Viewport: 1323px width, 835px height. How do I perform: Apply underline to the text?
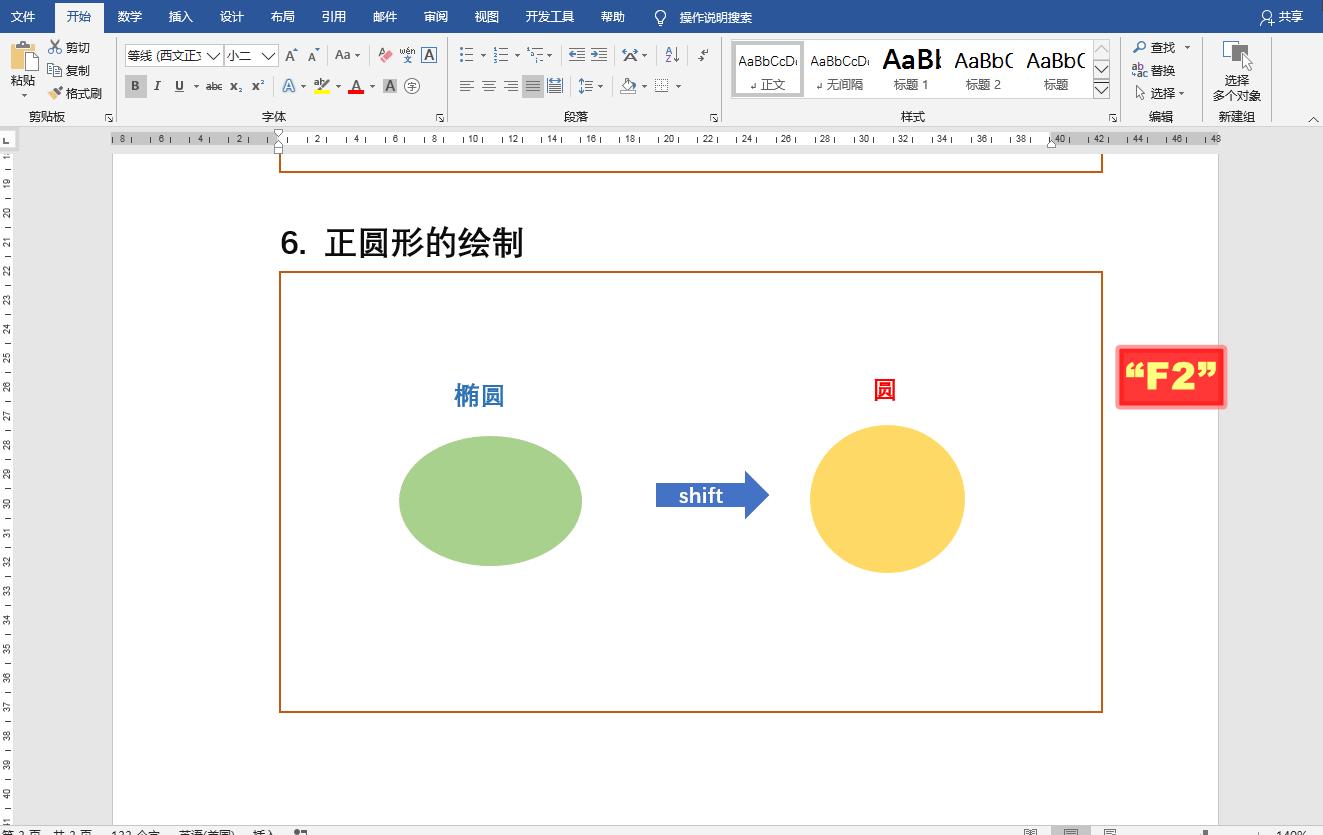coord(177,86)
